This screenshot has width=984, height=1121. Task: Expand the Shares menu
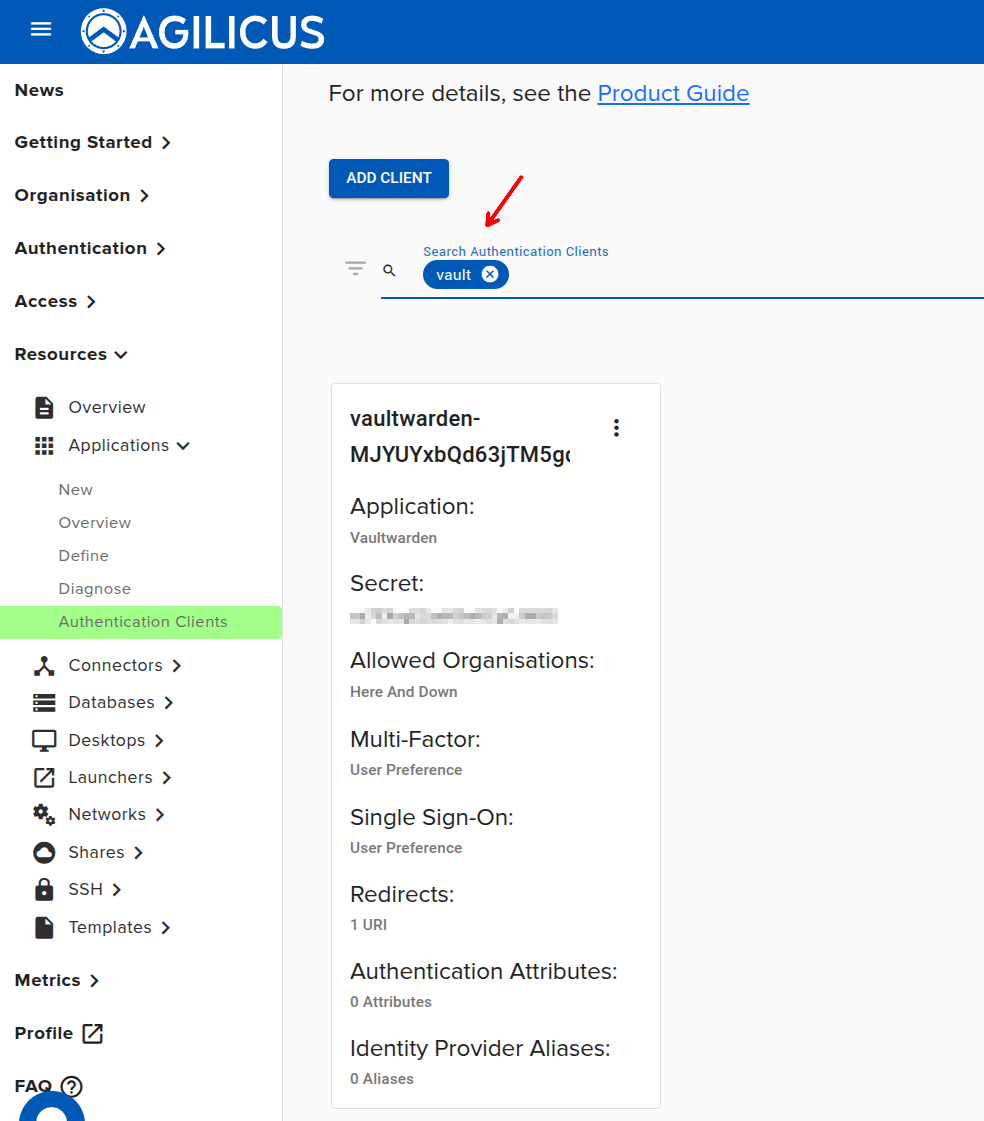tap(105, 852)
